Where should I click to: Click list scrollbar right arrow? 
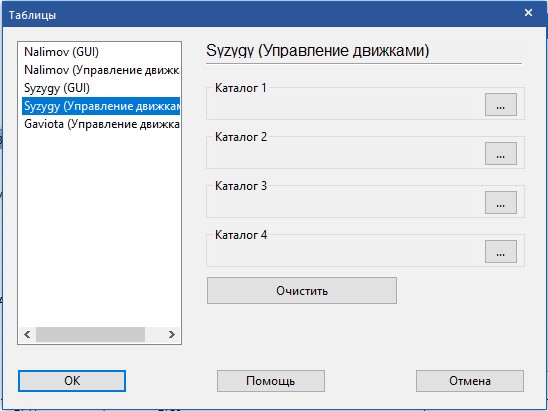click(x=172, y=334)
